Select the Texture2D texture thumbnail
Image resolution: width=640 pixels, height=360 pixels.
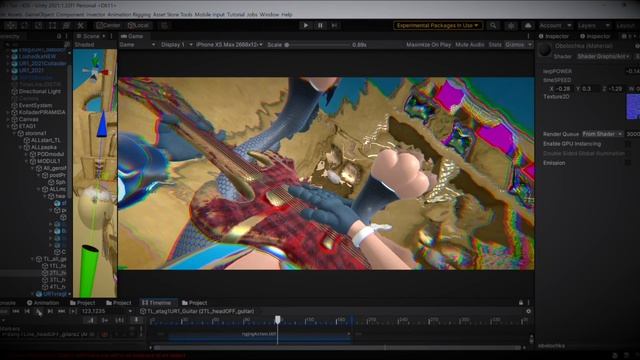click(x=633, y=107)
